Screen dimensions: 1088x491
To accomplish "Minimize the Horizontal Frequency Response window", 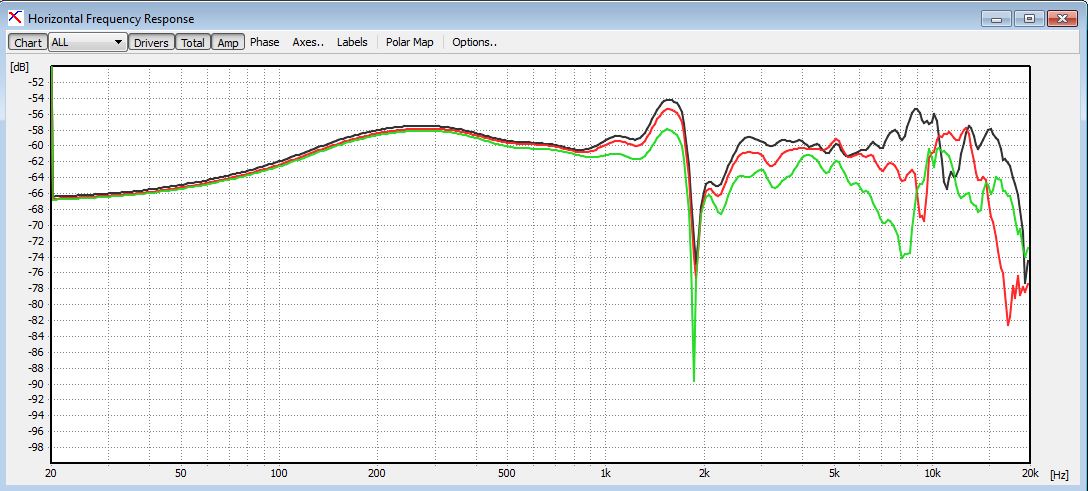I will (x=996, y=19).
